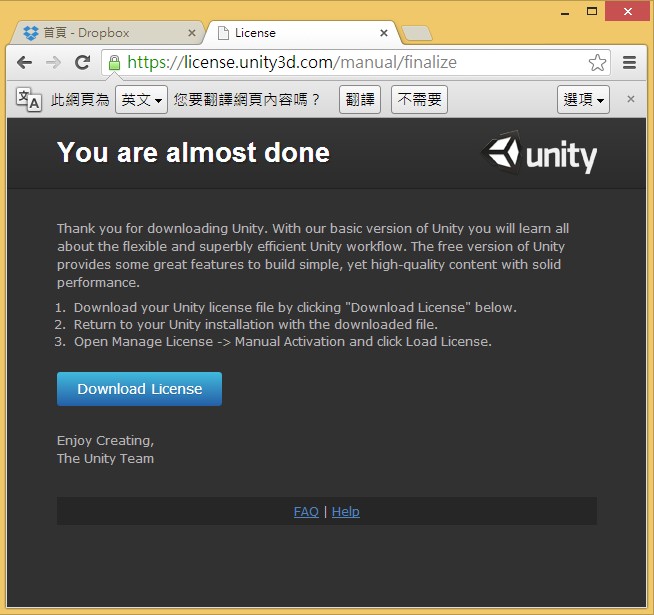Click the 'You are almost done' heading
Screen dimensions: 654x615
[194, 152]
